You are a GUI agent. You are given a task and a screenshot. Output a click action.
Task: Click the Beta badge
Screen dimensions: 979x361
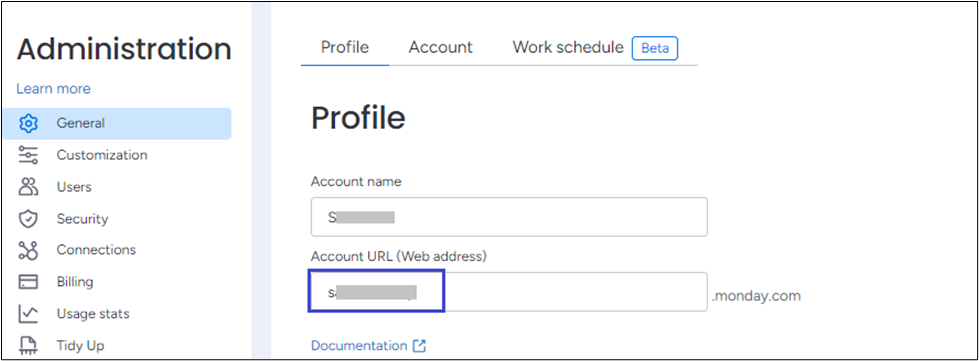(655, 48)
